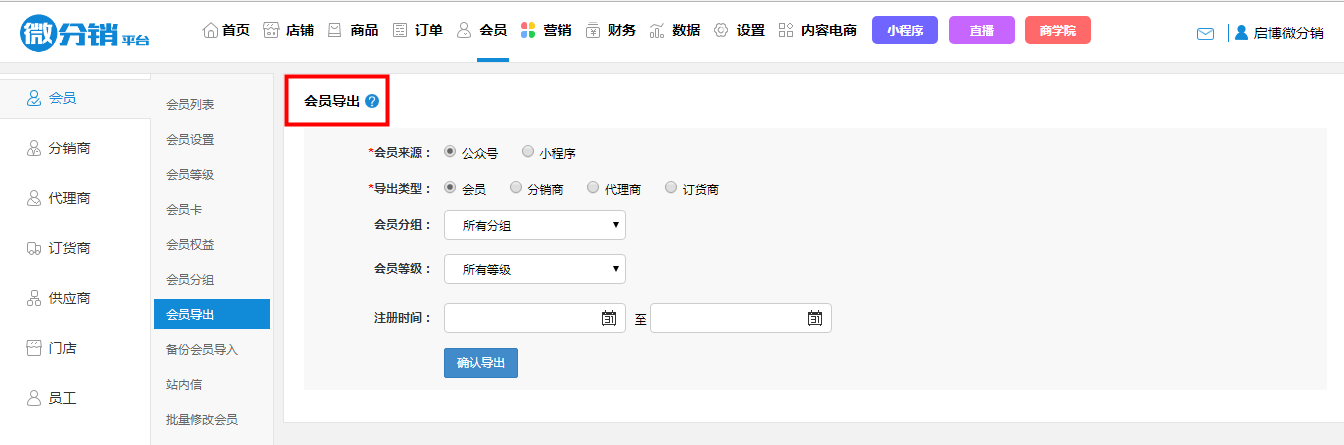Click the help question mark icon beside 会员导出

[372, 101]
